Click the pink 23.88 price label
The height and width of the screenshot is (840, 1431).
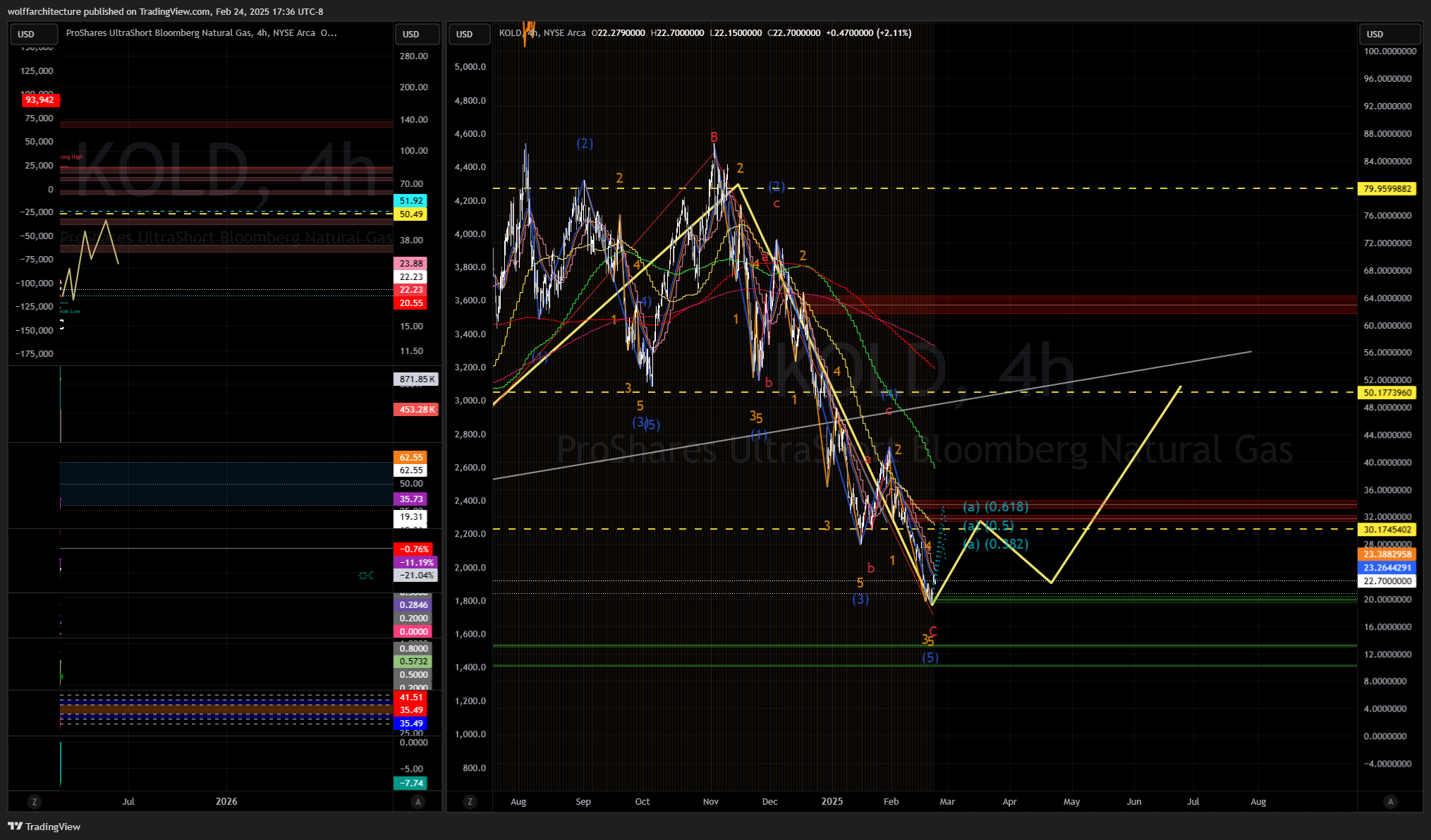[411, 264]
